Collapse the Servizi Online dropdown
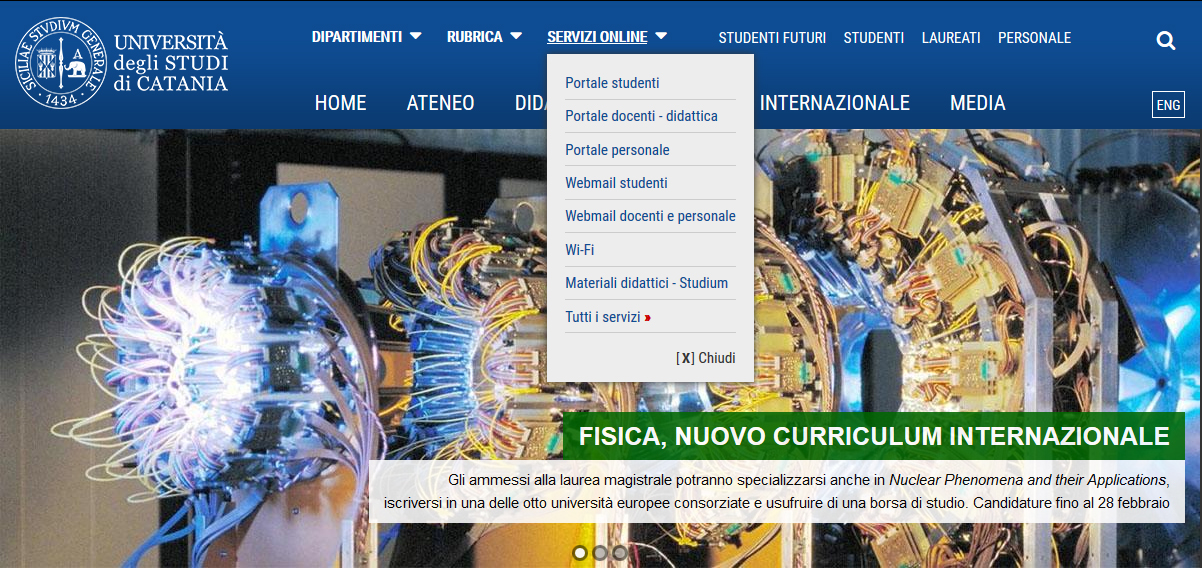Image resolution: width=1202 pixels, height=568 pixels. (606, 37)
